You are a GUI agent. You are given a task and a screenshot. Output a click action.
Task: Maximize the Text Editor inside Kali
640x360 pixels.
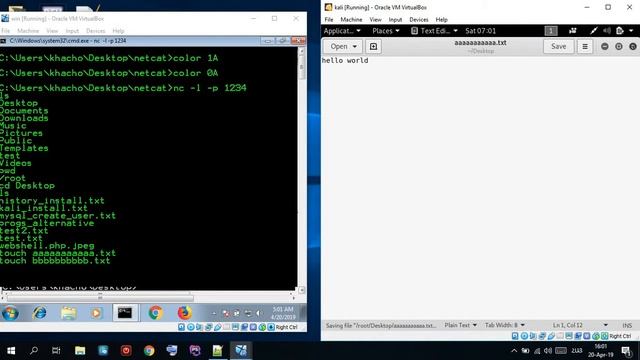click(x=619, y=47)
